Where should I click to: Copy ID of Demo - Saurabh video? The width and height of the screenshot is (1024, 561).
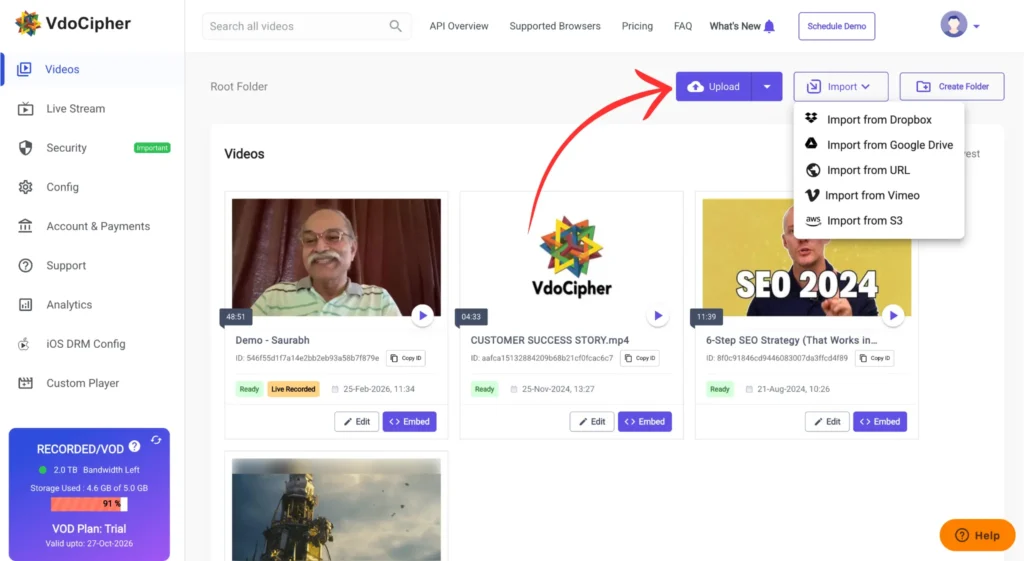point(406,358)
